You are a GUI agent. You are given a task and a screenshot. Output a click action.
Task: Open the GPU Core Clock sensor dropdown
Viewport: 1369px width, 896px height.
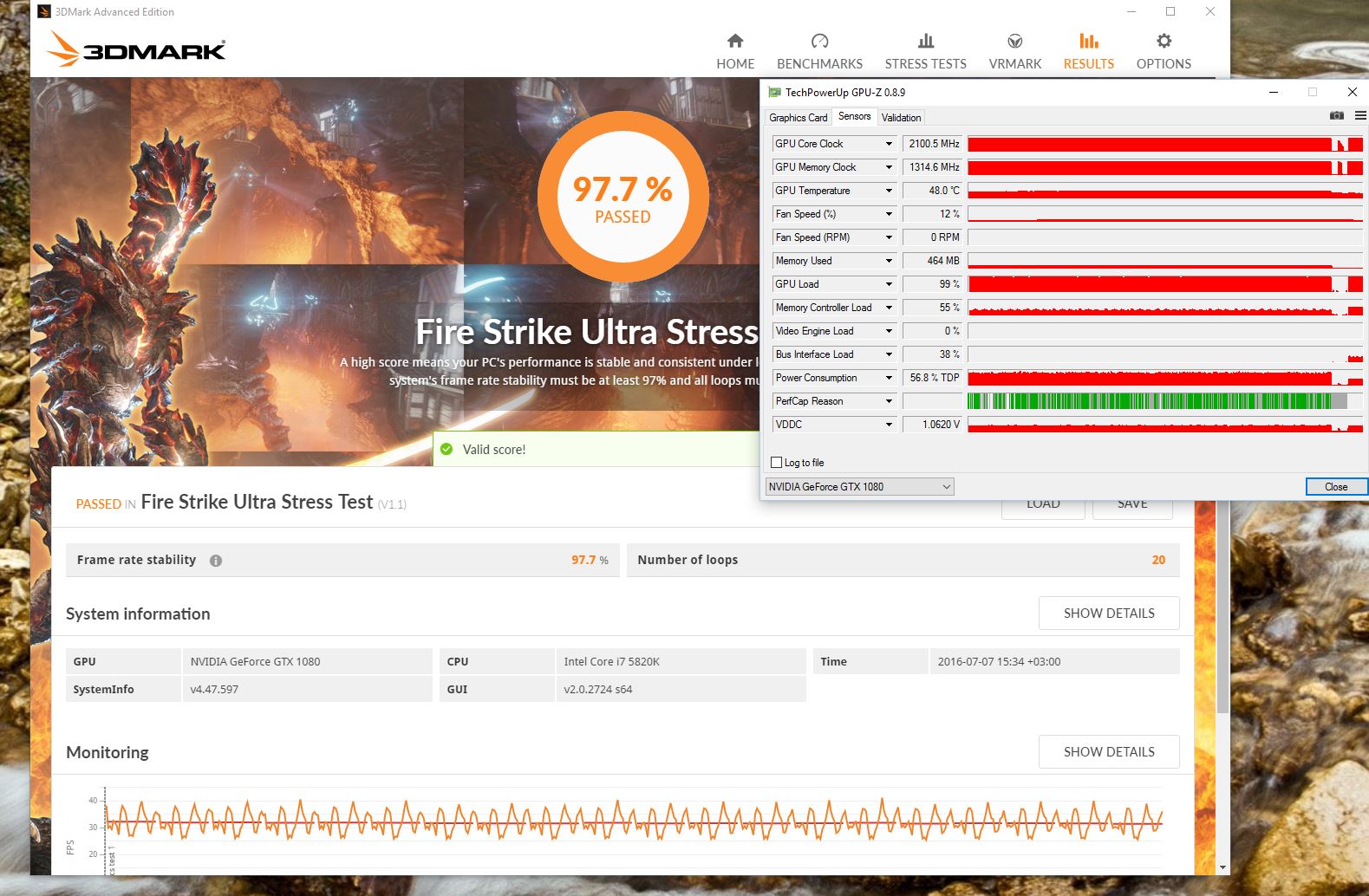889,144
